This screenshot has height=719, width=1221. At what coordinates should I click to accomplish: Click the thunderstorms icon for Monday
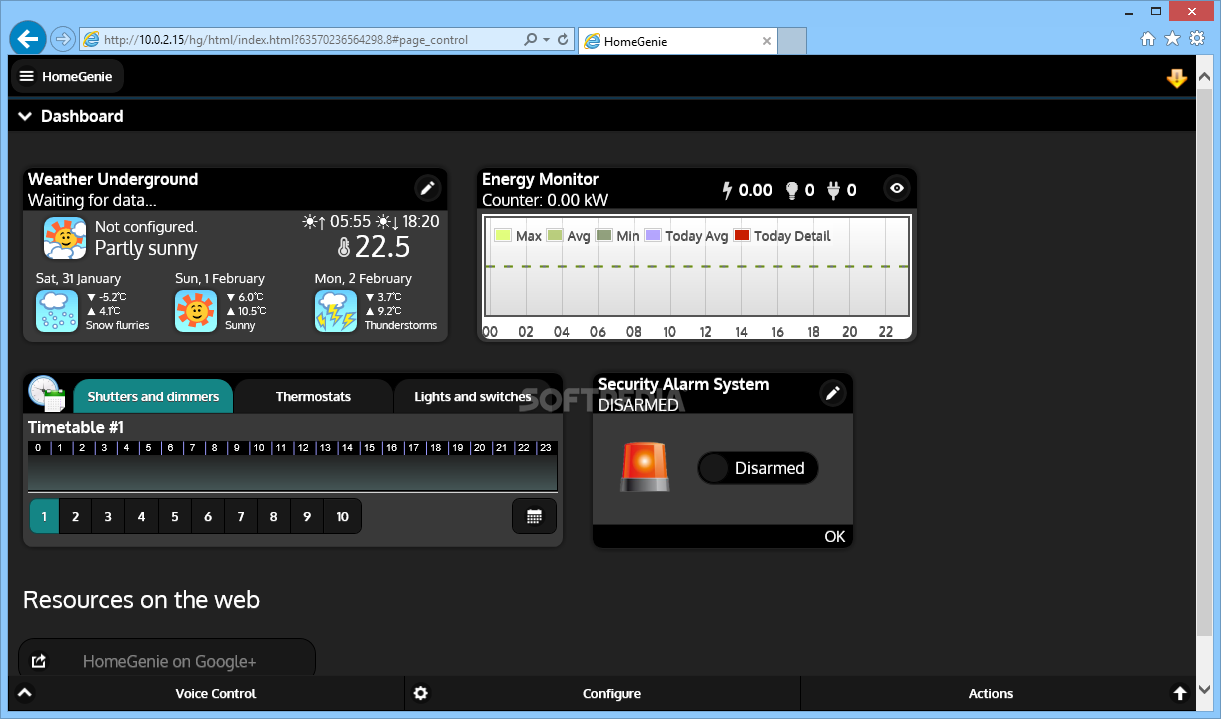tap(336, 311)
